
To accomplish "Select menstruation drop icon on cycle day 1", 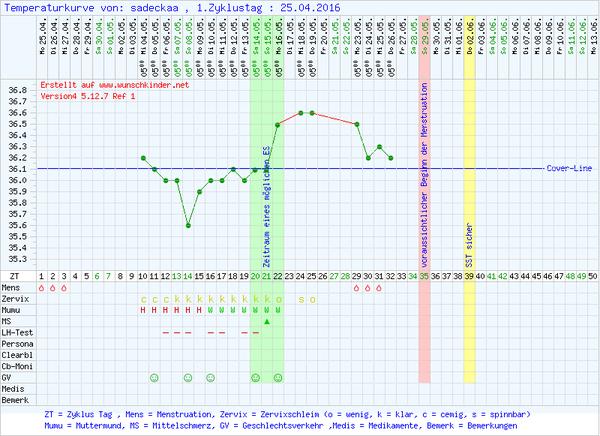I will coord(42,287).
